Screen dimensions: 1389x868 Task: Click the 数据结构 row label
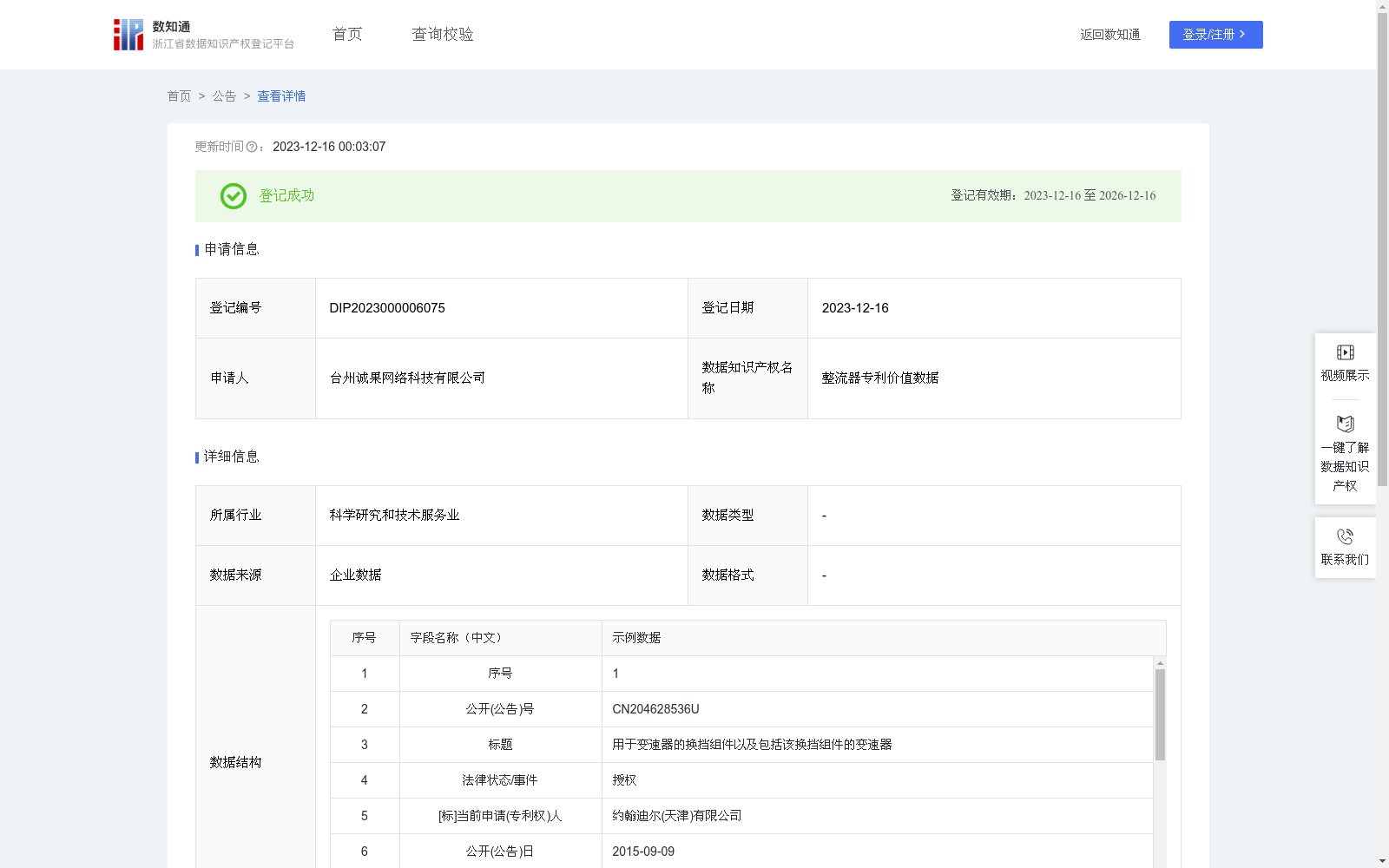(235, 762)
